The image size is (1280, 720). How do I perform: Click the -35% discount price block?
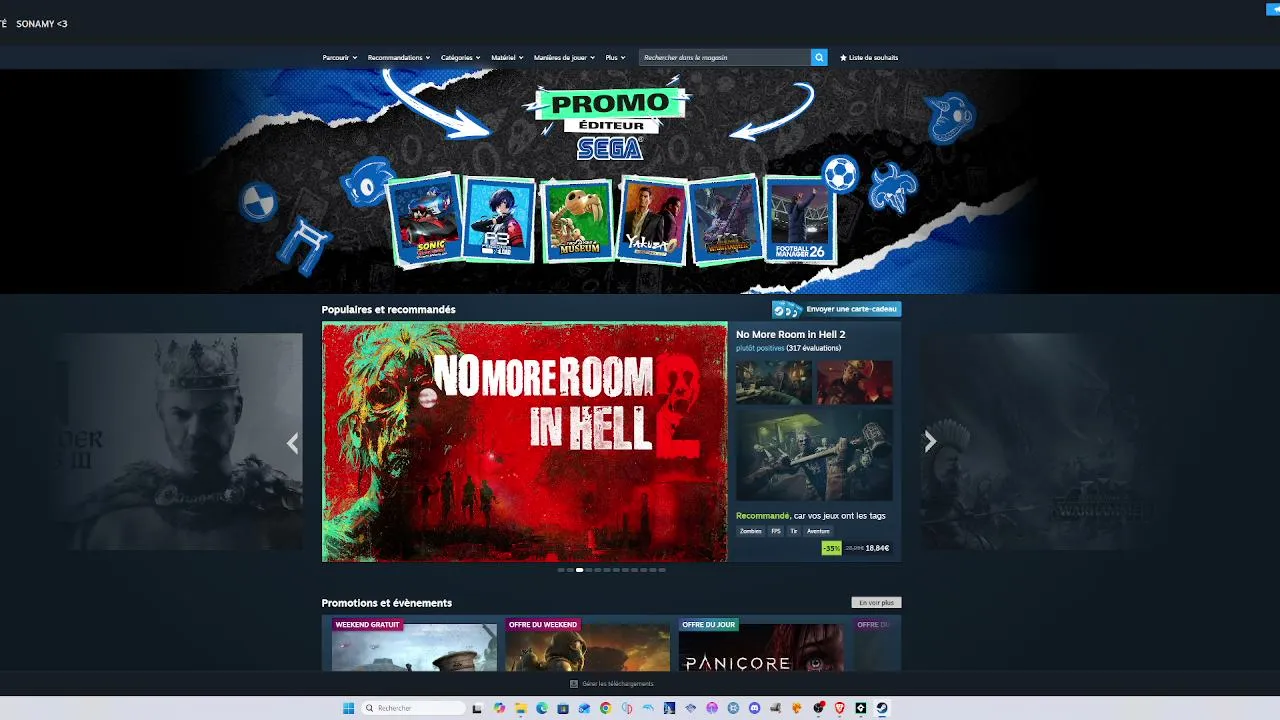(x=857, y=548)
